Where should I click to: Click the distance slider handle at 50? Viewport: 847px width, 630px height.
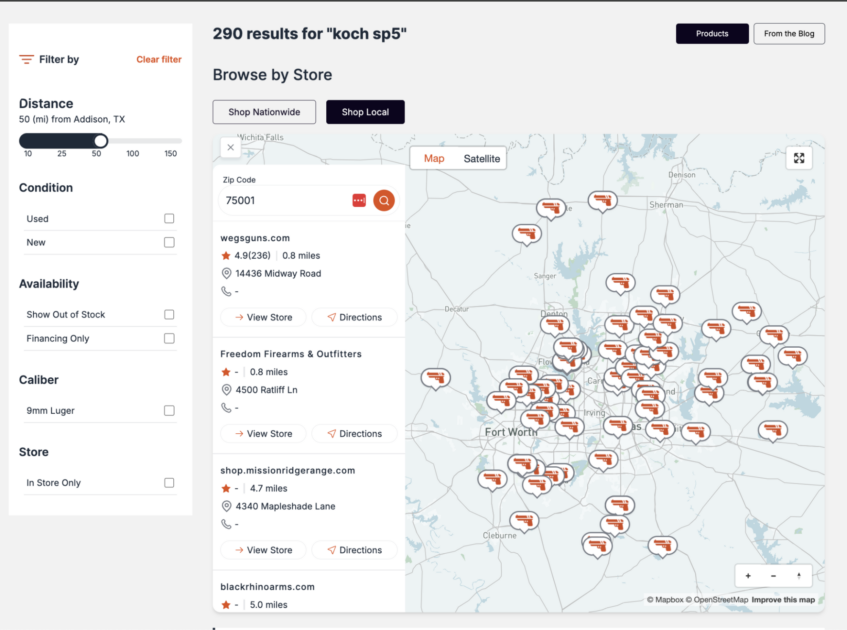101,141
